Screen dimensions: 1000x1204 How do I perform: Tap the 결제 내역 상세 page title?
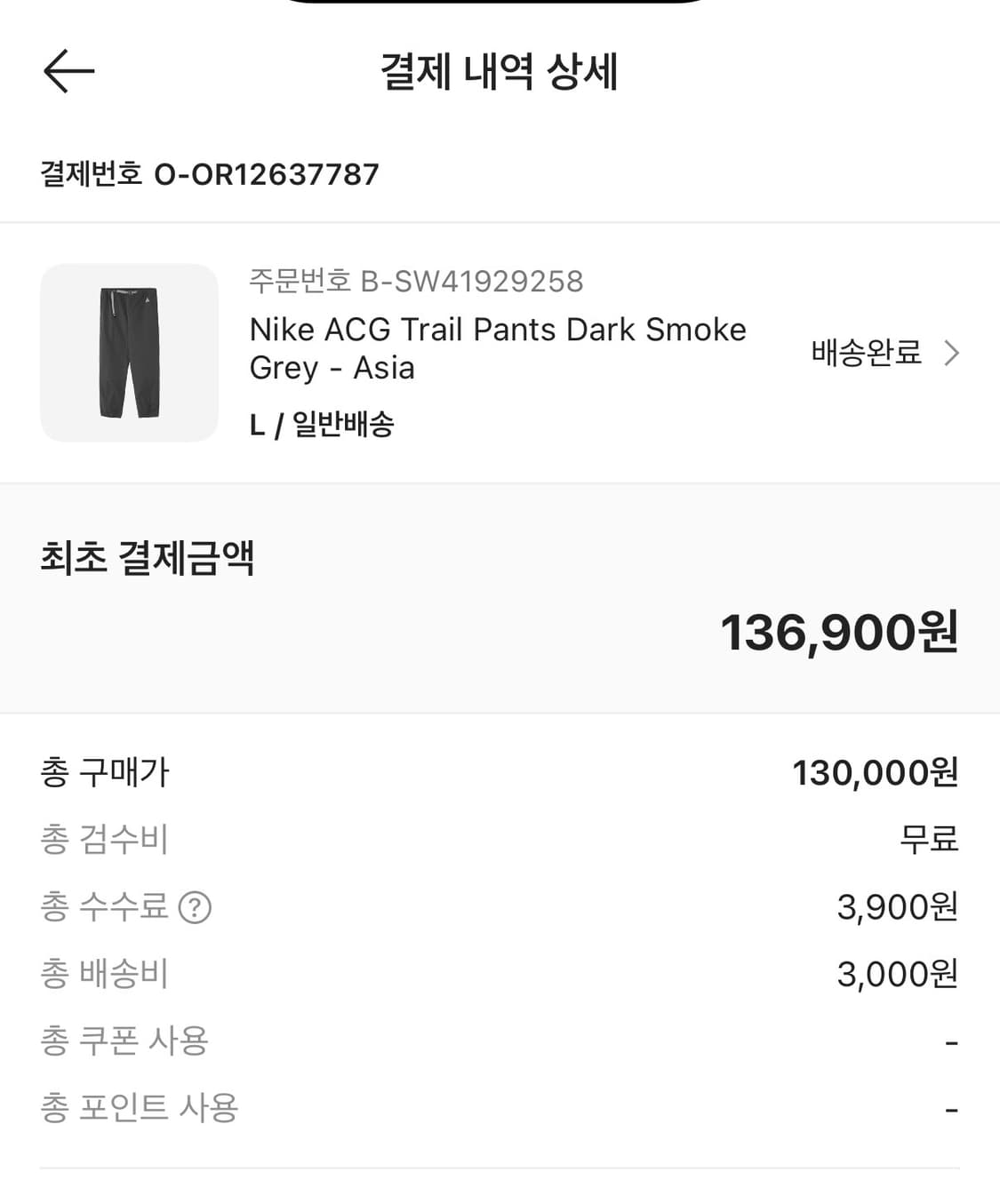[499, 71]
